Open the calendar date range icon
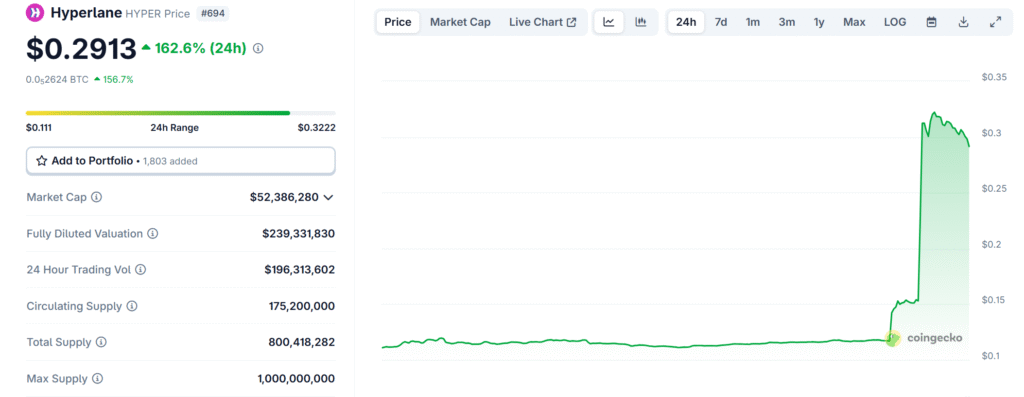The height and width of the screenshot is (397, 1024). click(932, 22)
